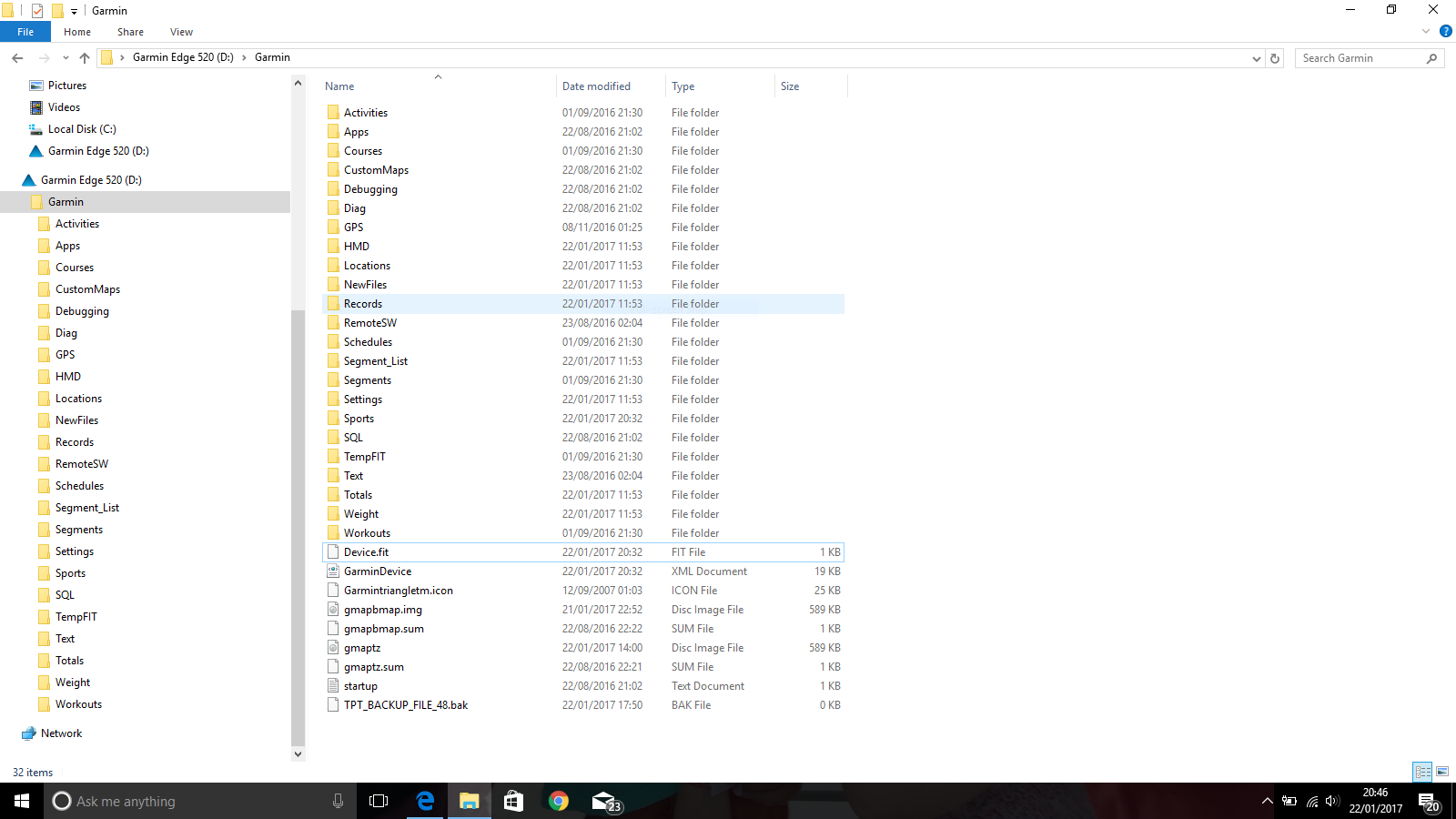1456x819 pixels.
Task: Click Cortana microphone icon
Action: (x=338, y=801)
